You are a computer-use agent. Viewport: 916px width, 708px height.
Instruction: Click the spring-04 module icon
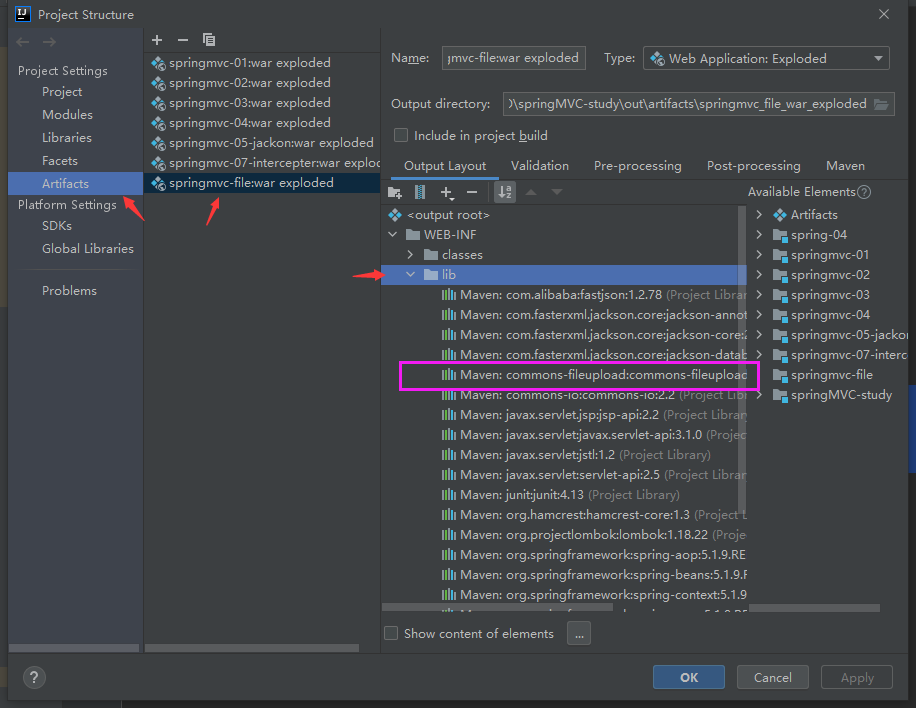pyautogui.click(x=780, y=235)
